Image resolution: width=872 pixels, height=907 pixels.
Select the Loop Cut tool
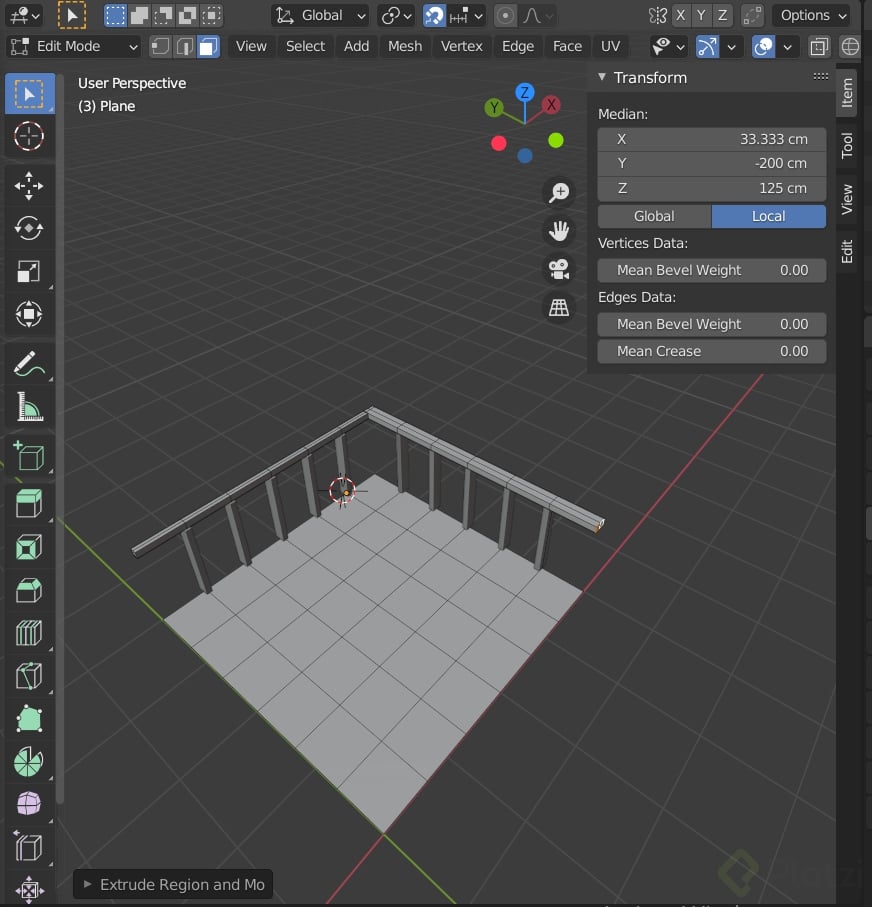pos(28,633)
